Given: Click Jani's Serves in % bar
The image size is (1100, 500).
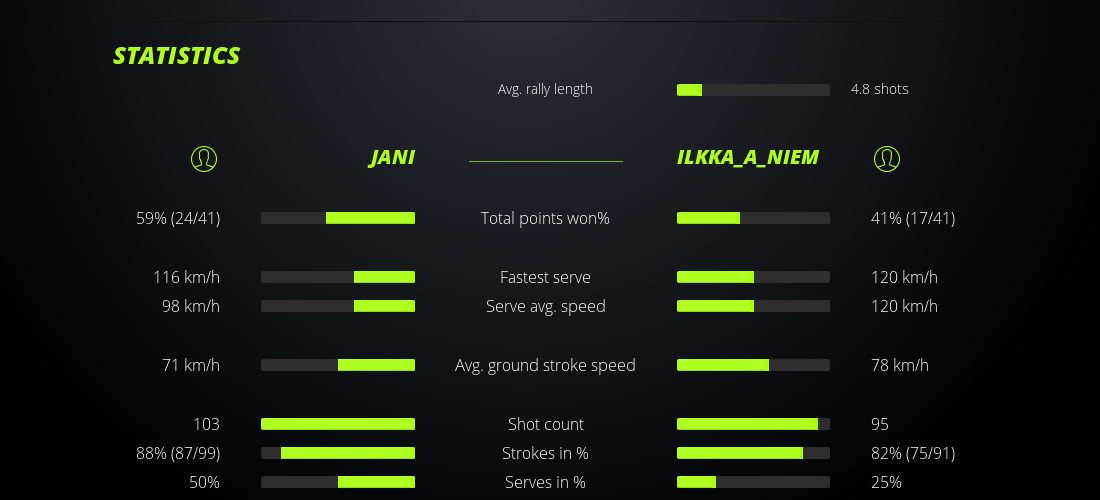Looking at the screenshot, I should (x=338, y=482).
